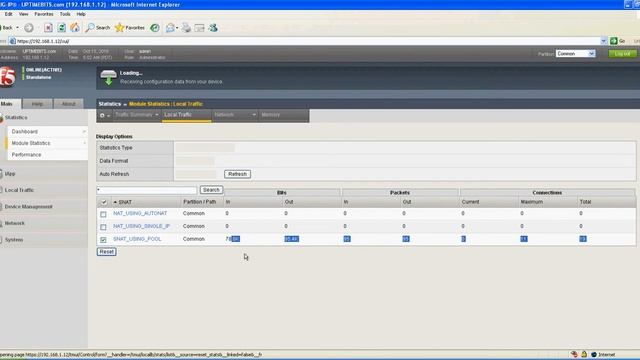Click the IE Print icon
640x360 pixels.
click(186, 28)
